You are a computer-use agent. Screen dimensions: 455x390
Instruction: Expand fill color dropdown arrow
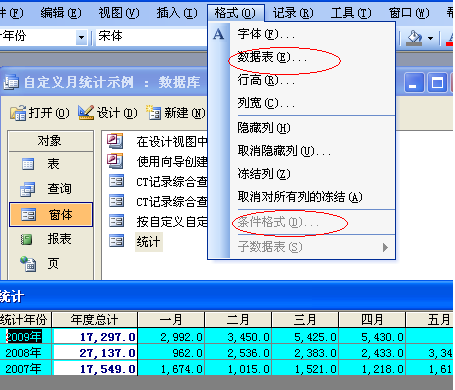[x=430, y=38]
